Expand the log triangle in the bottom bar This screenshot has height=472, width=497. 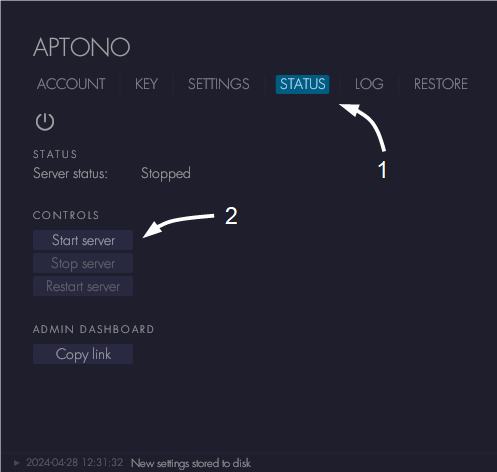coord(17,463)
